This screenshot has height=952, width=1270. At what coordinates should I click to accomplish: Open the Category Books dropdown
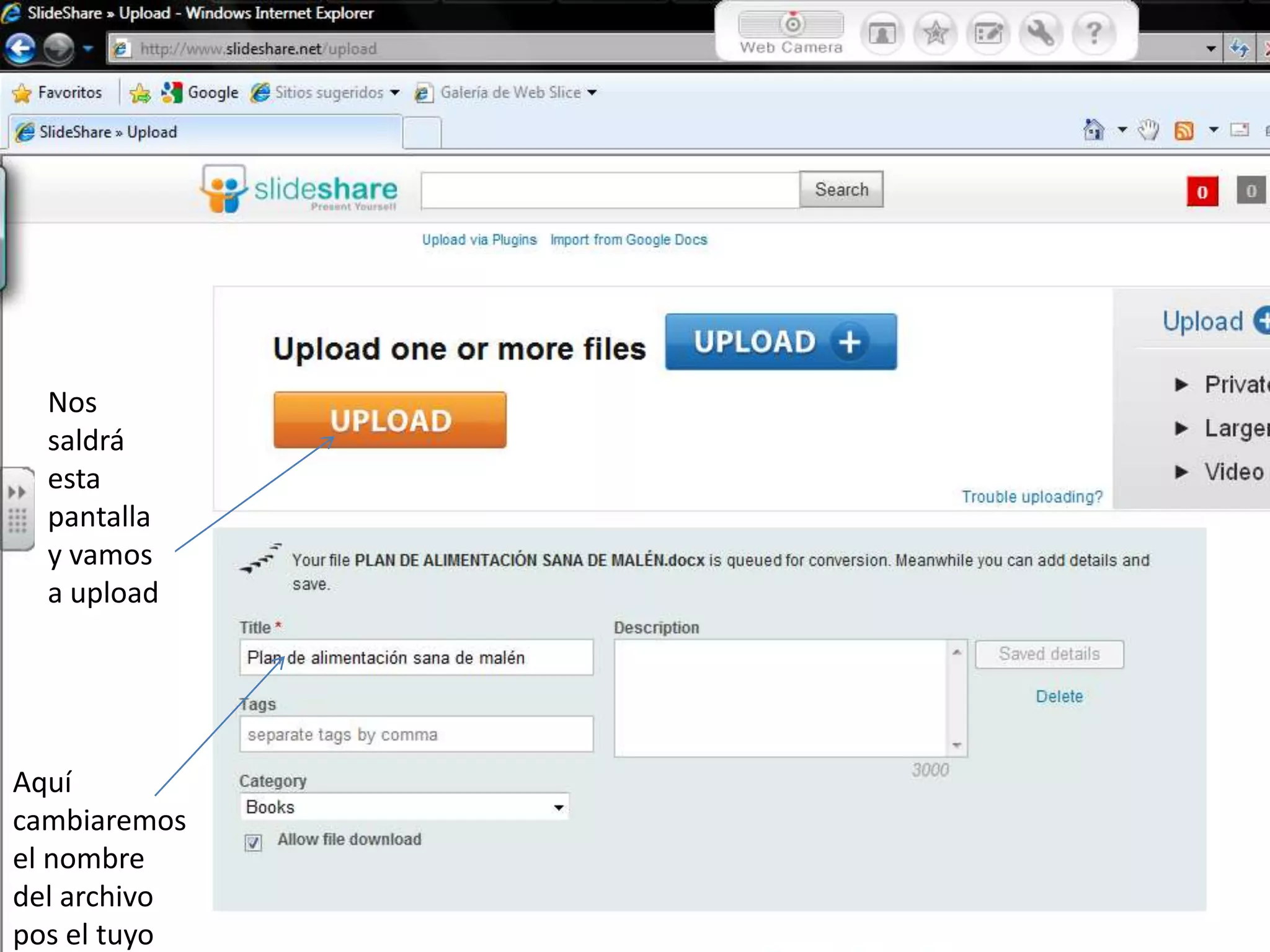tap(404, 807)
